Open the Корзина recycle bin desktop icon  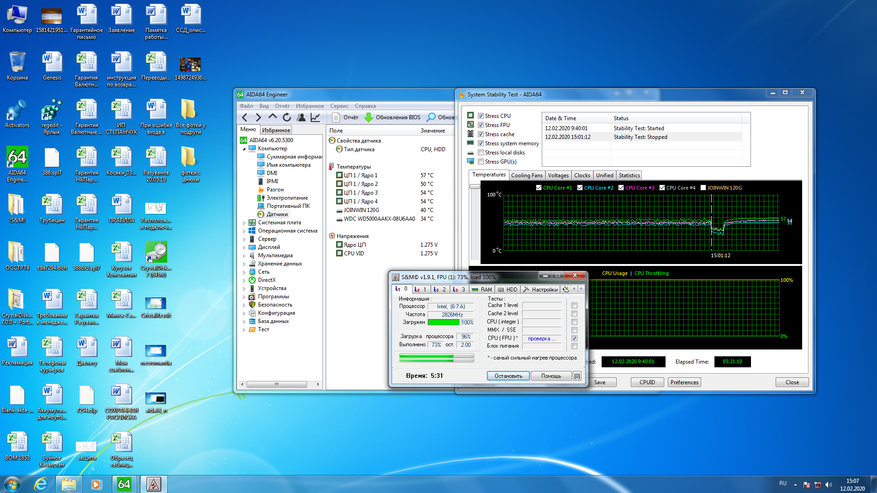click(18, 62)
